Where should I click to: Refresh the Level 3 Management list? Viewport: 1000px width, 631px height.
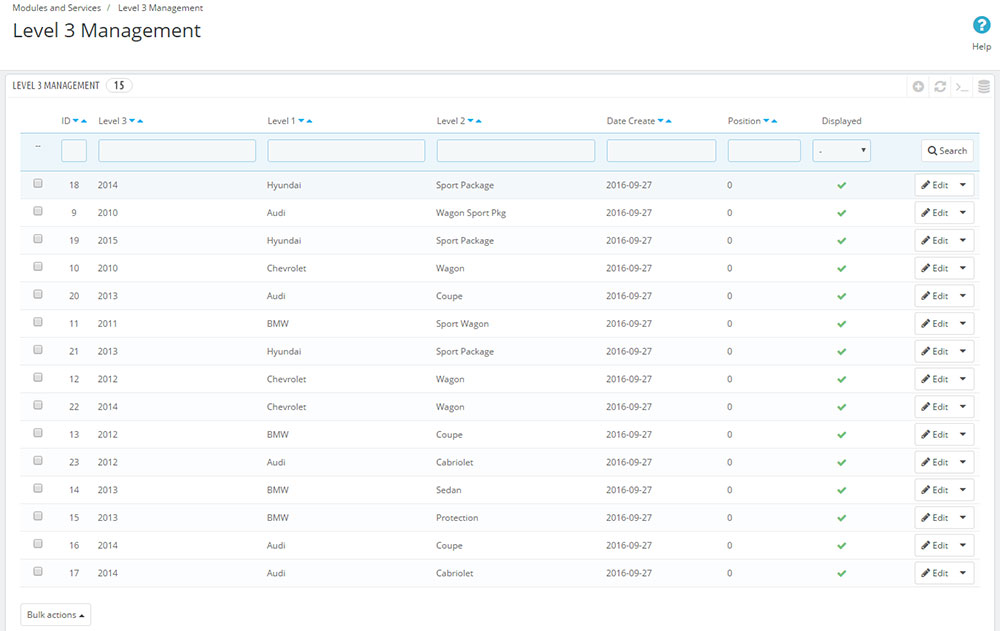pyautogui.click(x=940, y=86)
